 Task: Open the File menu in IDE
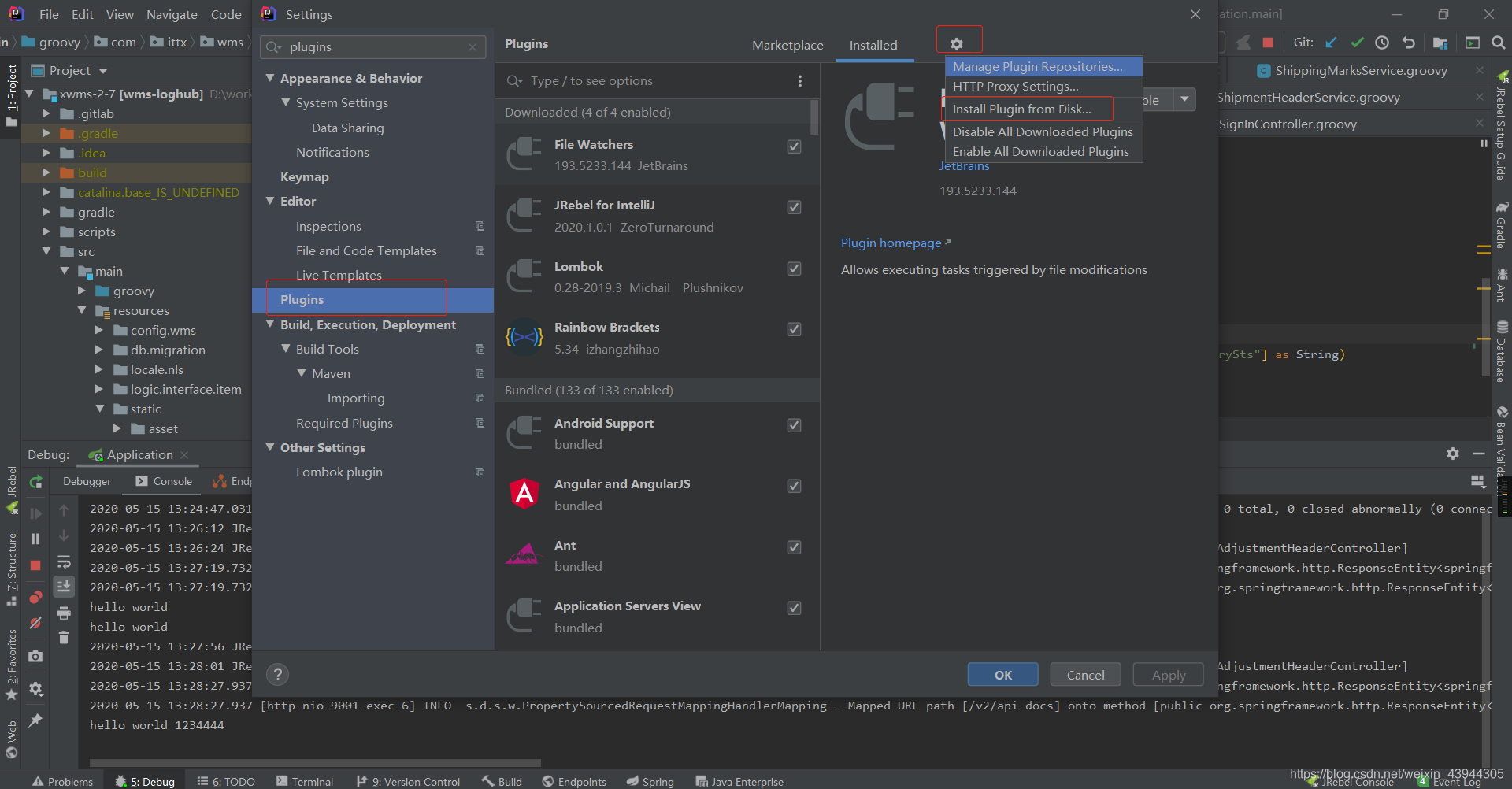click(x=49, y=14)
